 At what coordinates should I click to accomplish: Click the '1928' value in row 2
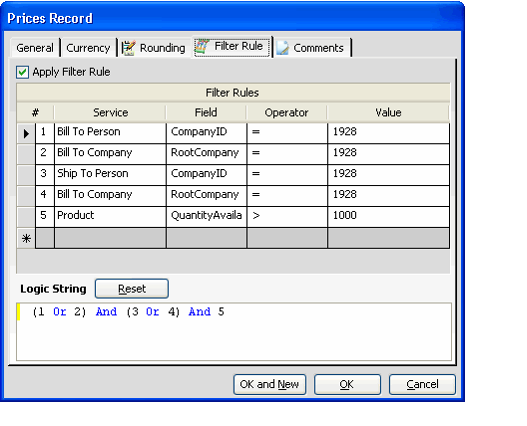point(388,154)
